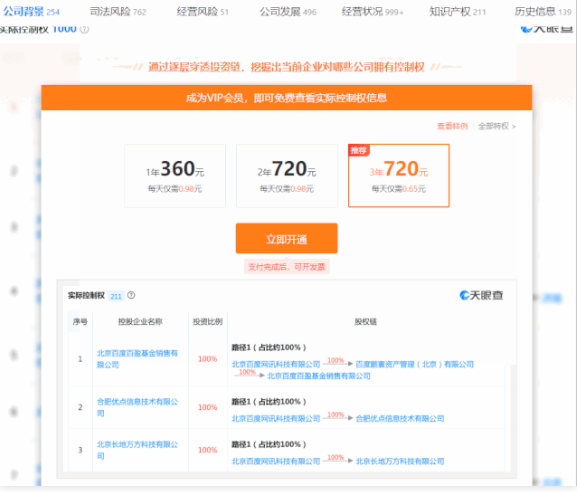Click the 支付完成后，可开发票 notice
Viewport: 577px width, 492px height.
tap(287, 267)
